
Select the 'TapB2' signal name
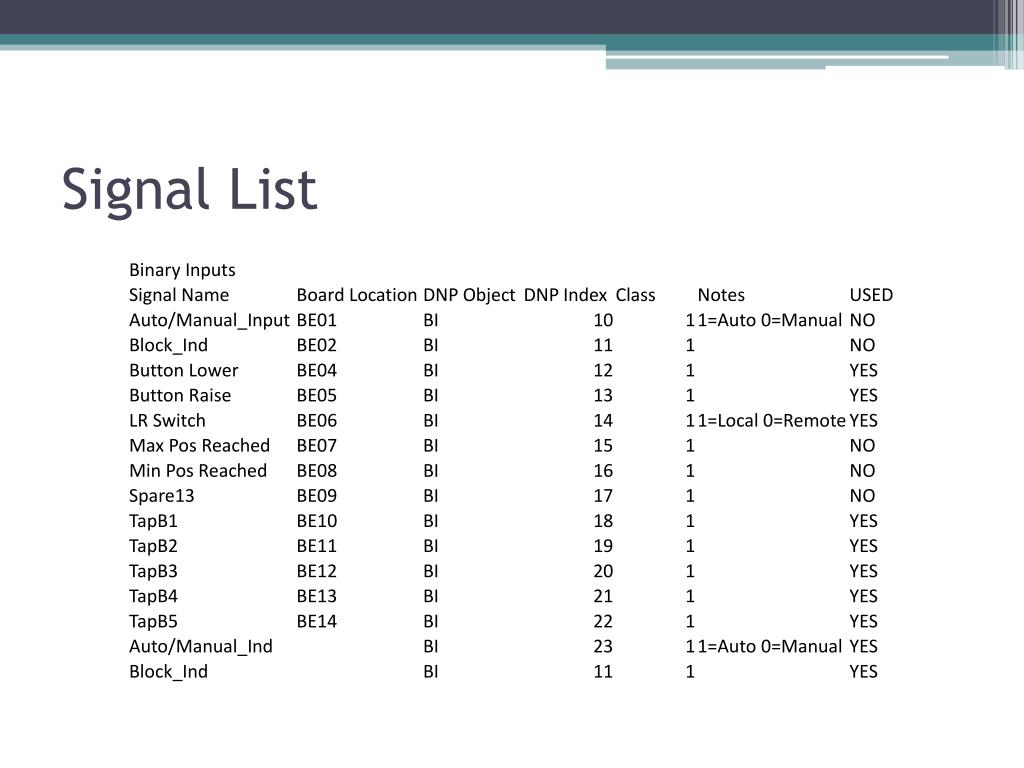click(x=153, y=547)
